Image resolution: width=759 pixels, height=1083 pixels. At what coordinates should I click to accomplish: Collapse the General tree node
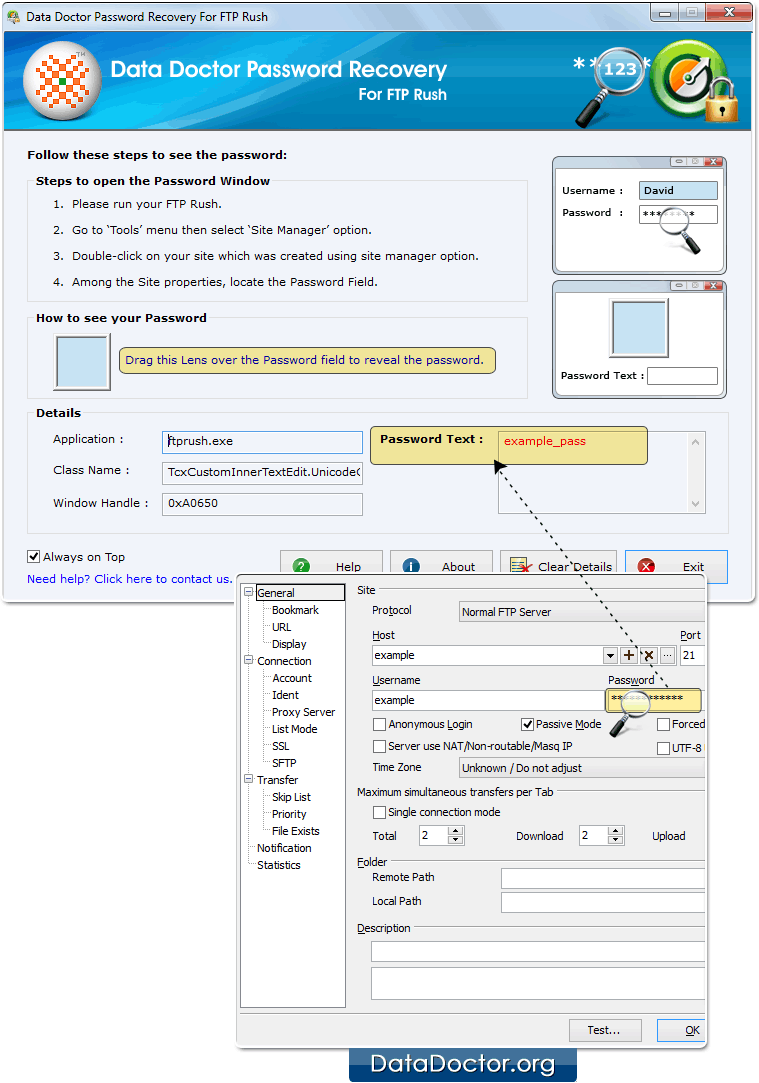[249, 592]
